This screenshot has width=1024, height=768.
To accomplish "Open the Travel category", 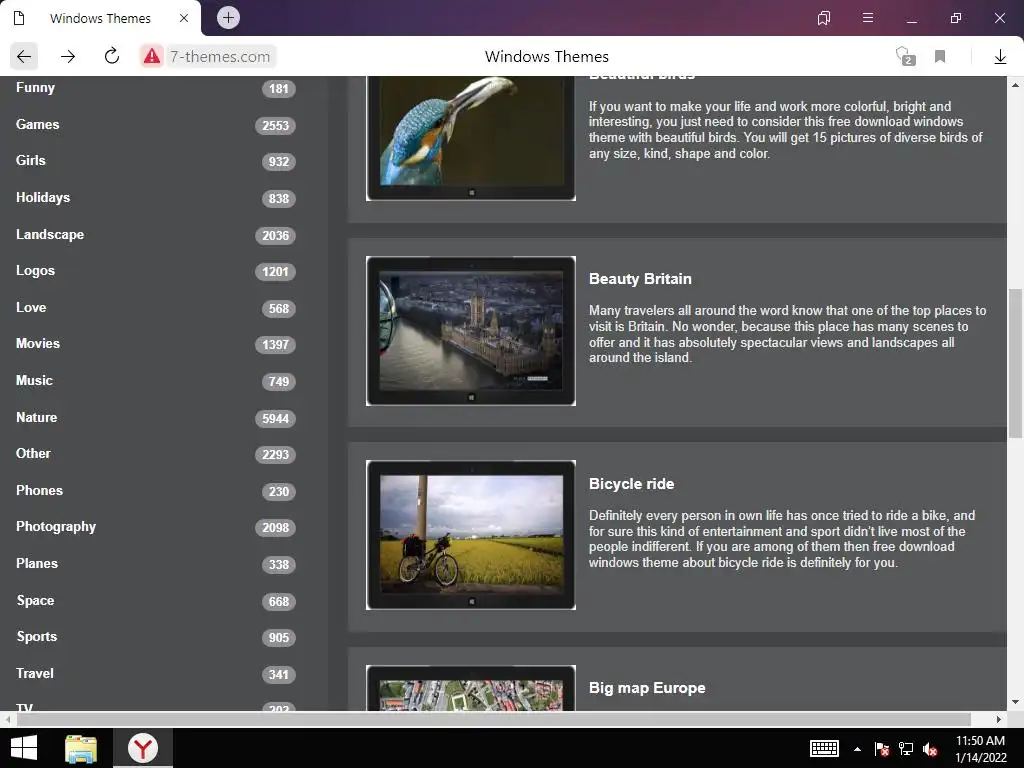I will pyautogui.click(x=35, y=673).
